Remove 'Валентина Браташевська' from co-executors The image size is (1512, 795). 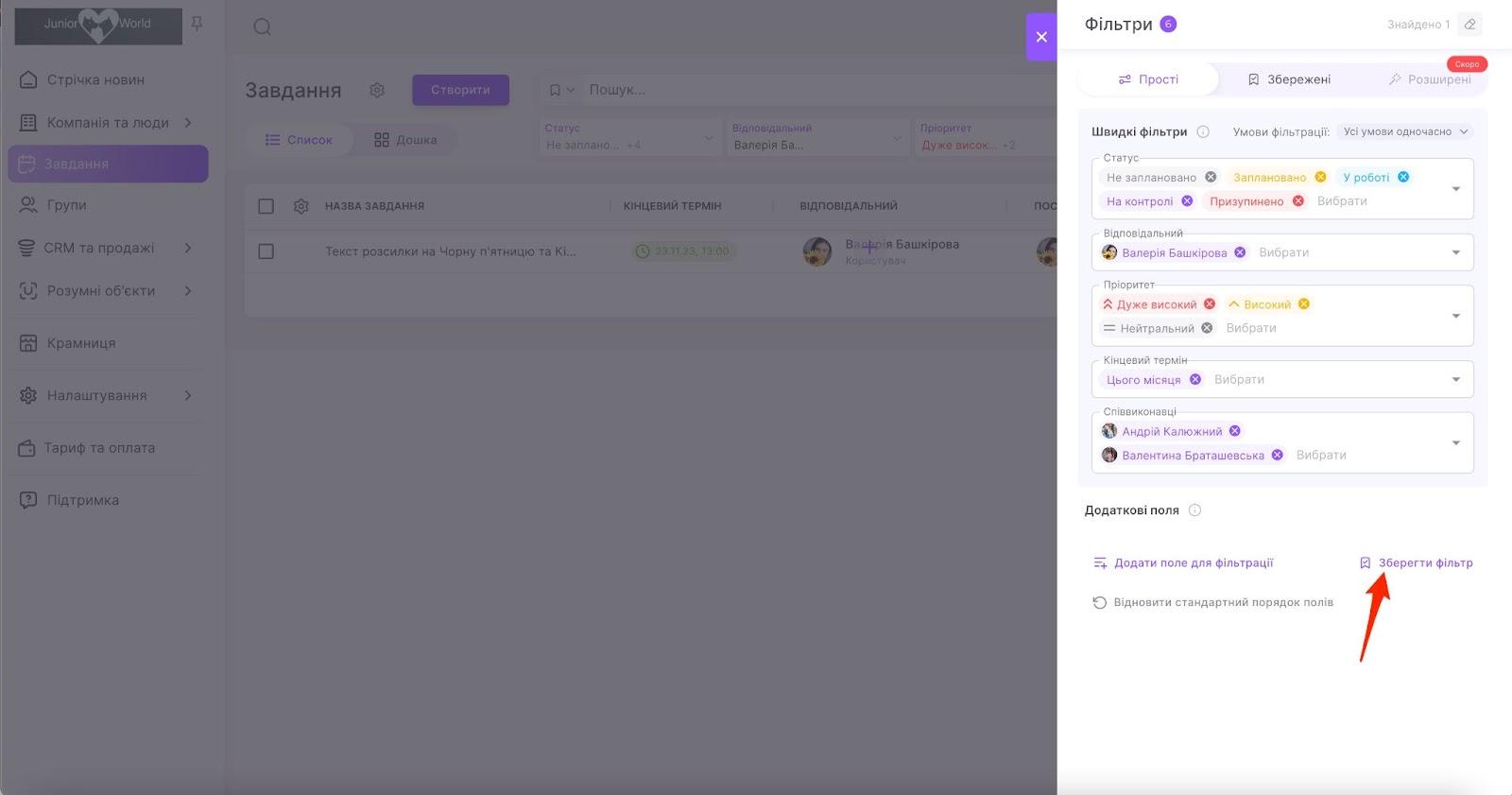tap(1278, 455)
